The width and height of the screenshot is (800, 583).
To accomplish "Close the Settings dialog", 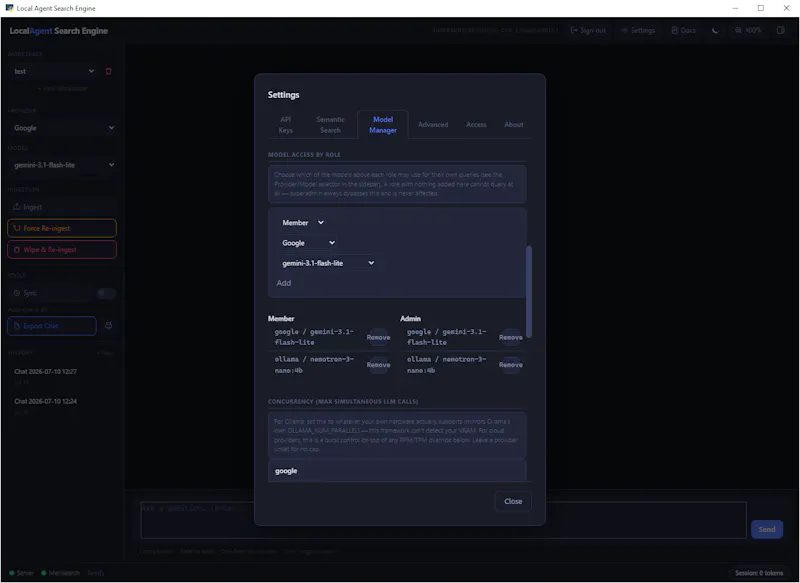I will click(x=513, y=501).
